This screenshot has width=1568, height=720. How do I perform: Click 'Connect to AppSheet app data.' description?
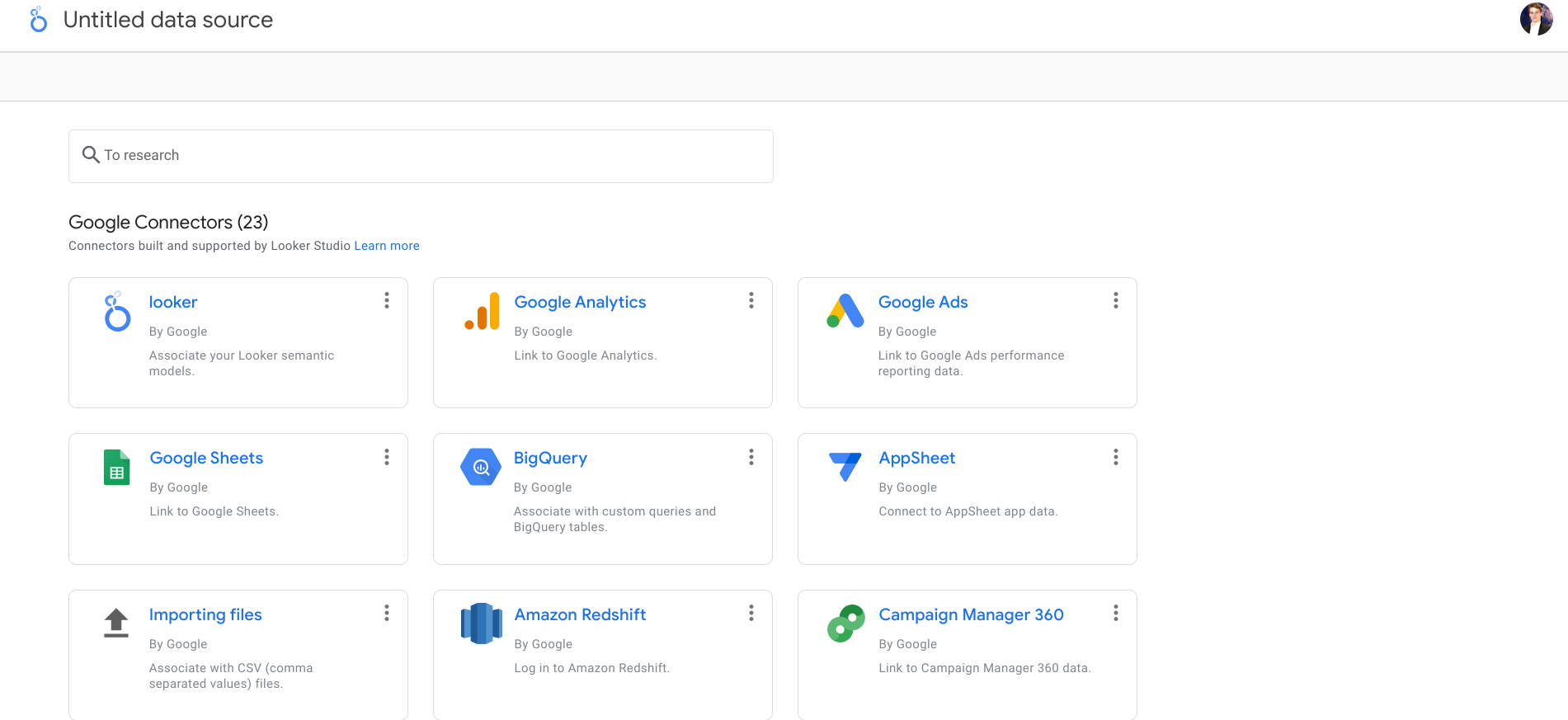coord(968,511)
